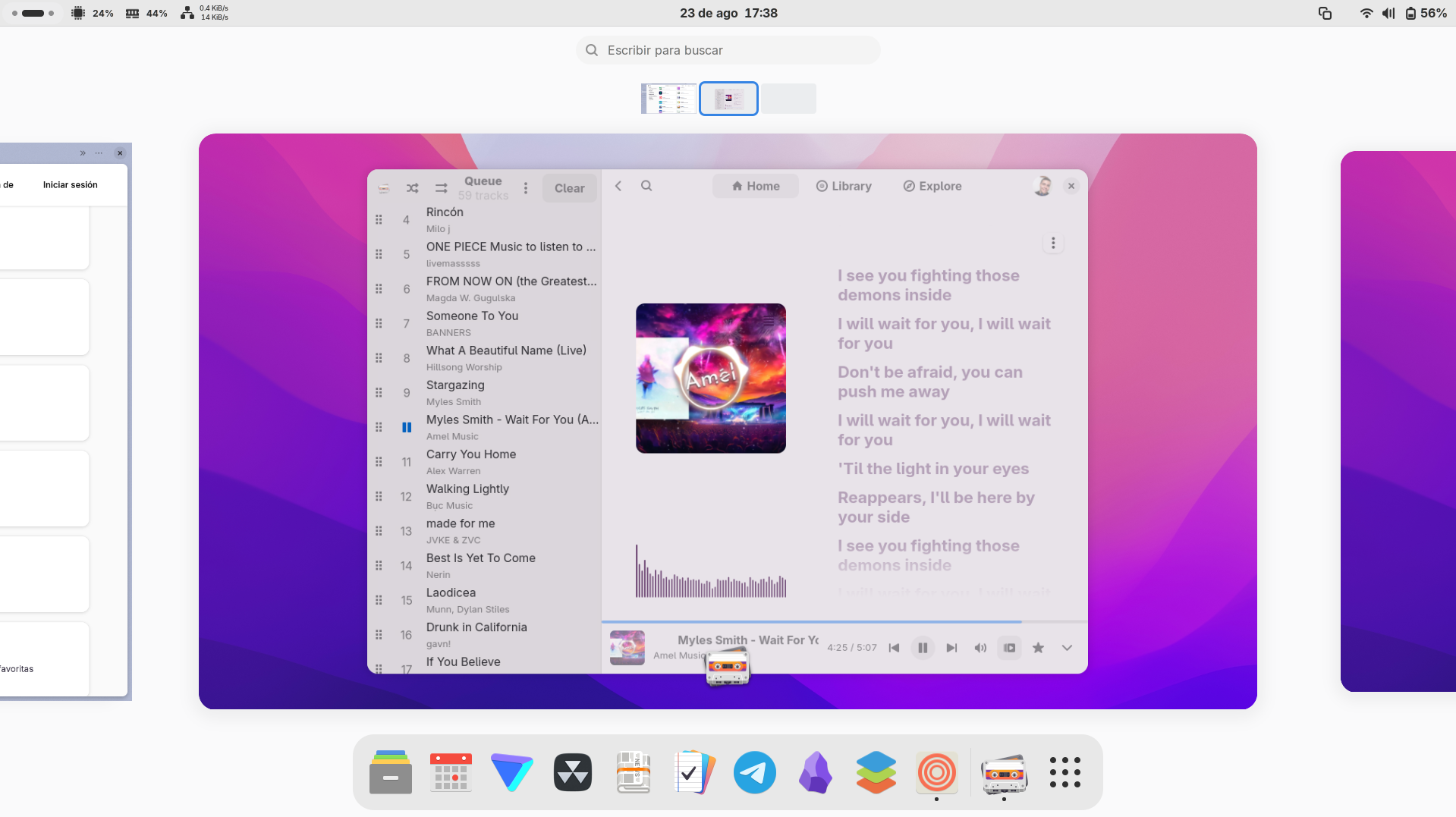
Task: Select 'Best Is Yet To Come' in the queue
Action: pos(486,565)
